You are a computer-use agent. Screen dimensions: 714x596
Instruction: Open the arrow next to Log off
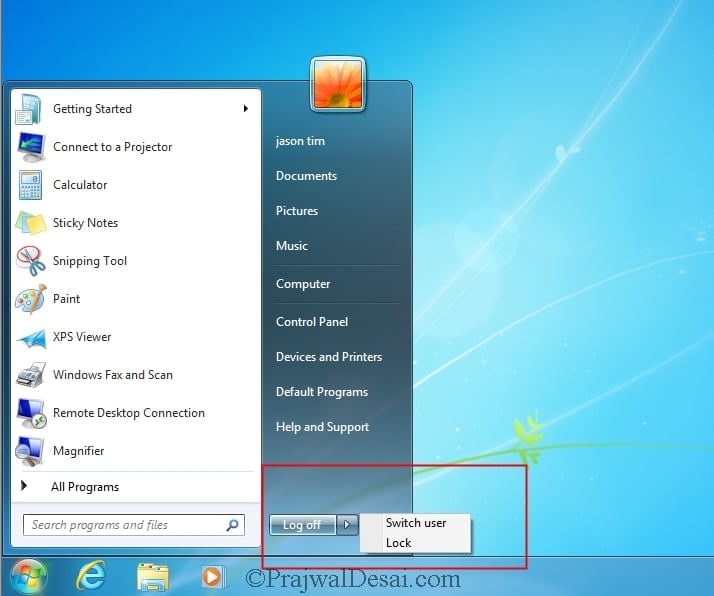pos(347,525)
